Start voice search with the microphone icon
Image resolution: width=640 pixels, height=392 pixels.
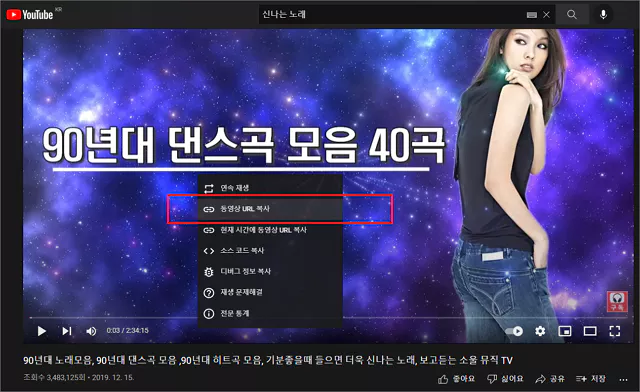[x=603, y=15]
